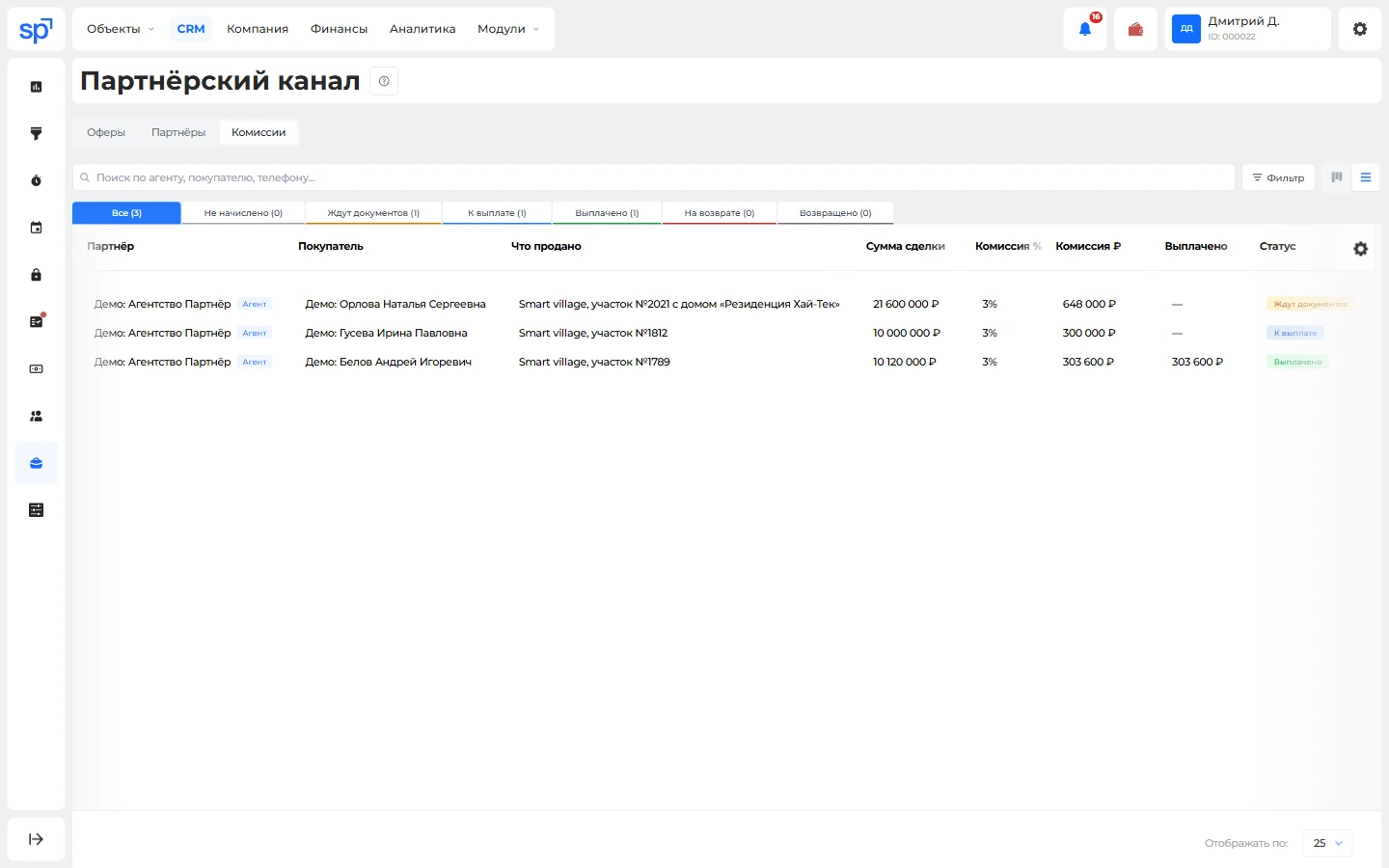This screenshot has width=1389, height=868.
Task: Open the Компания menu item
Action: 258,29
